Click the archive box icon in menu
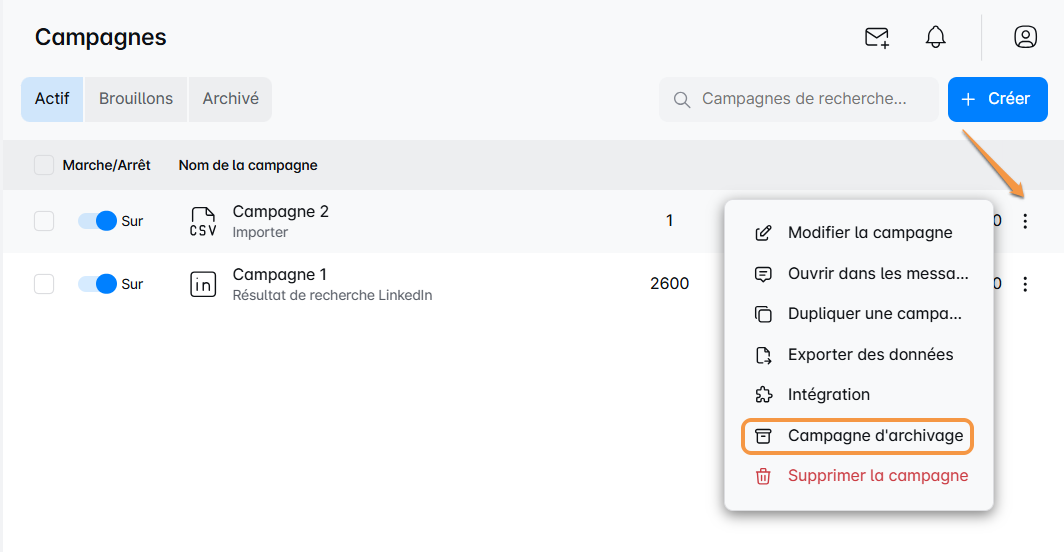The width and height of the screenshot is (1064, 552). click(x=763, y=436)
